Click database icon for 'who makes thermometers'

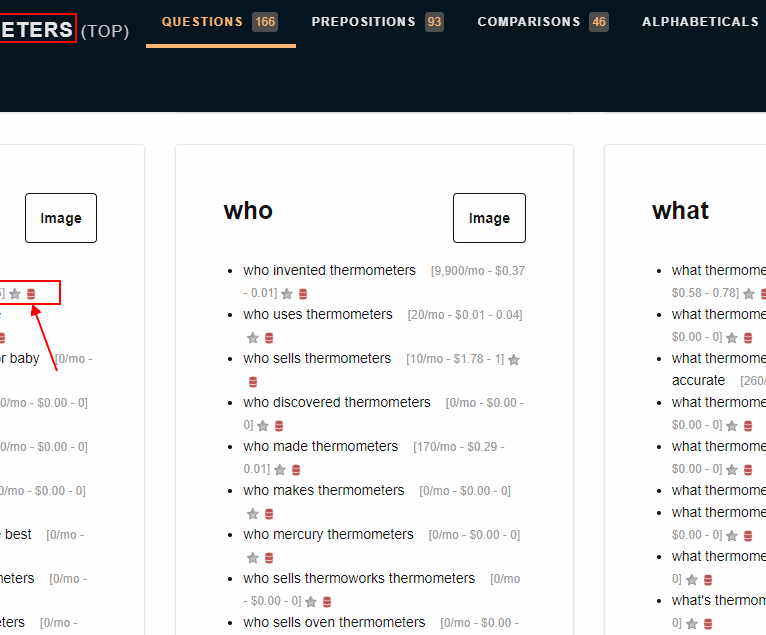coord(269,514)
